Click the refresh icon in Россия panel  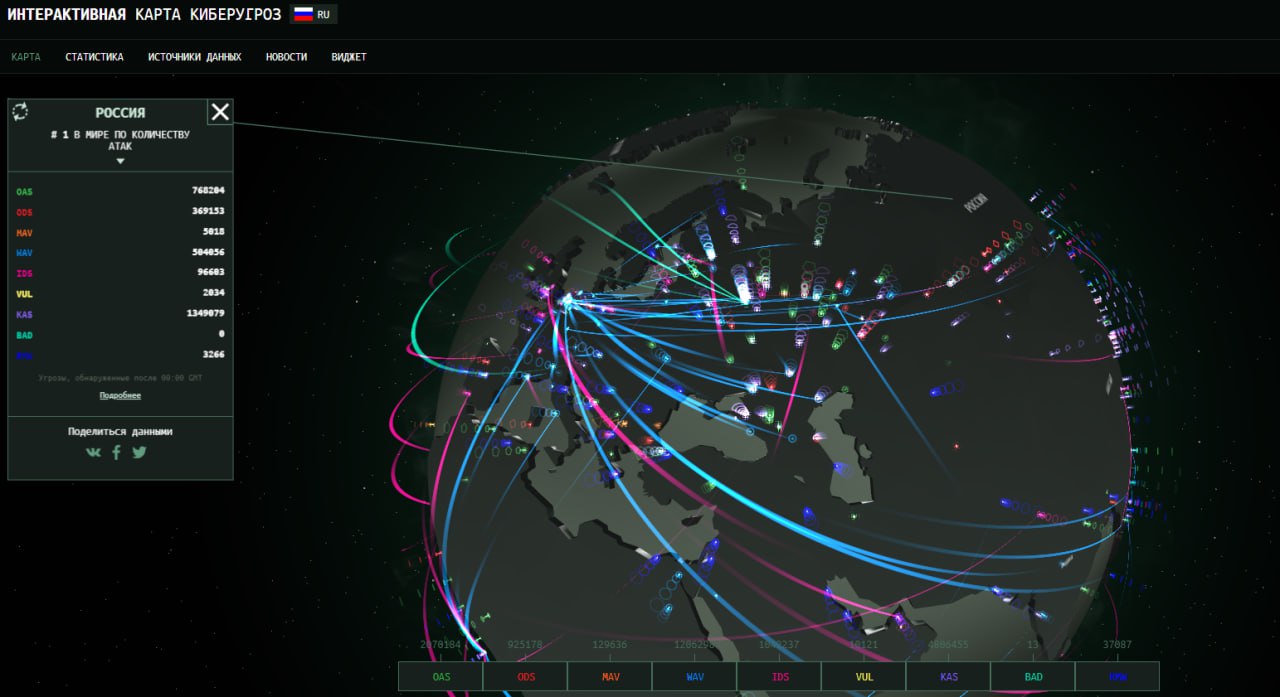pyautogui.click(x=20, y=112)
